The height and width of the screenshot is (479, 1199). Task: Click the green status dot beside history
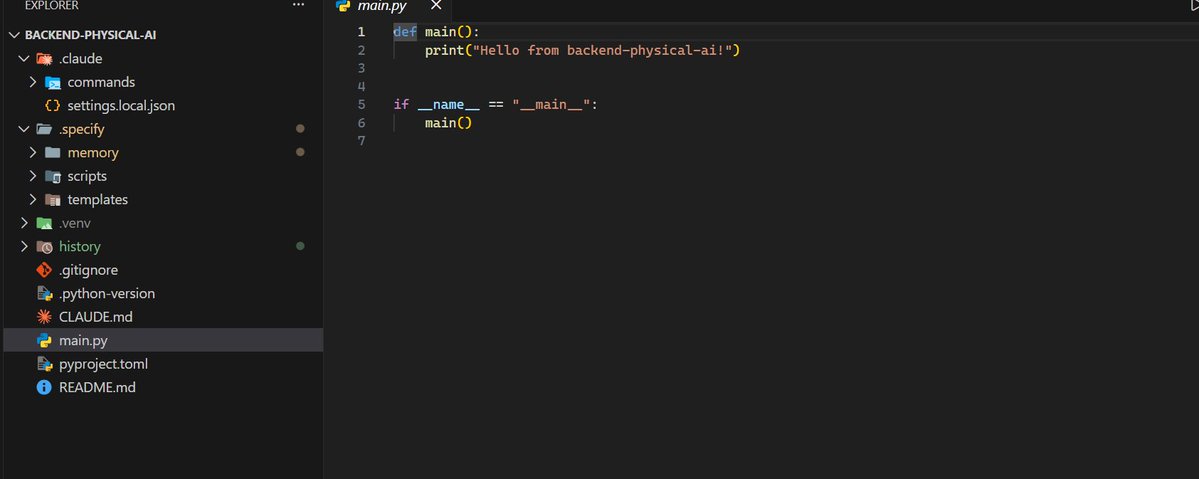301,246
